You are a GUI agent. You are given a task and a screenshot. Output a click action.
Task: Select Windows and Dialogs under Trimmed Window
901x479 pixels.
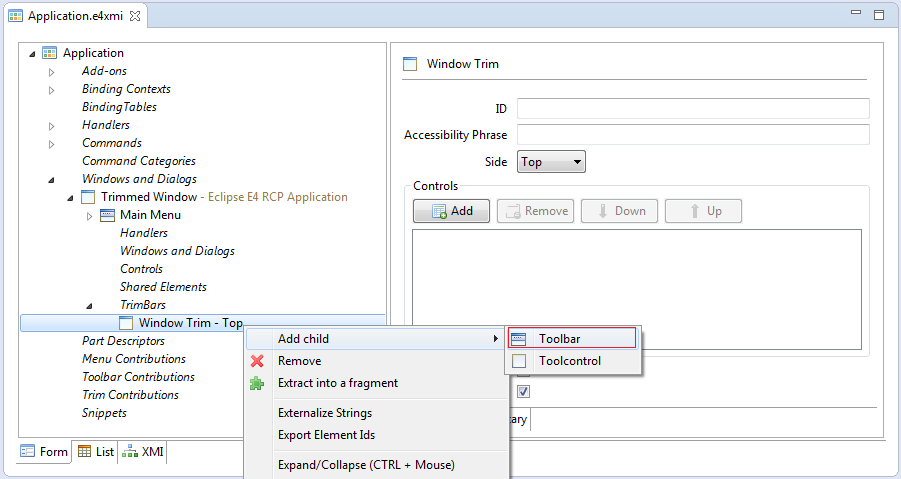point(178,251)
